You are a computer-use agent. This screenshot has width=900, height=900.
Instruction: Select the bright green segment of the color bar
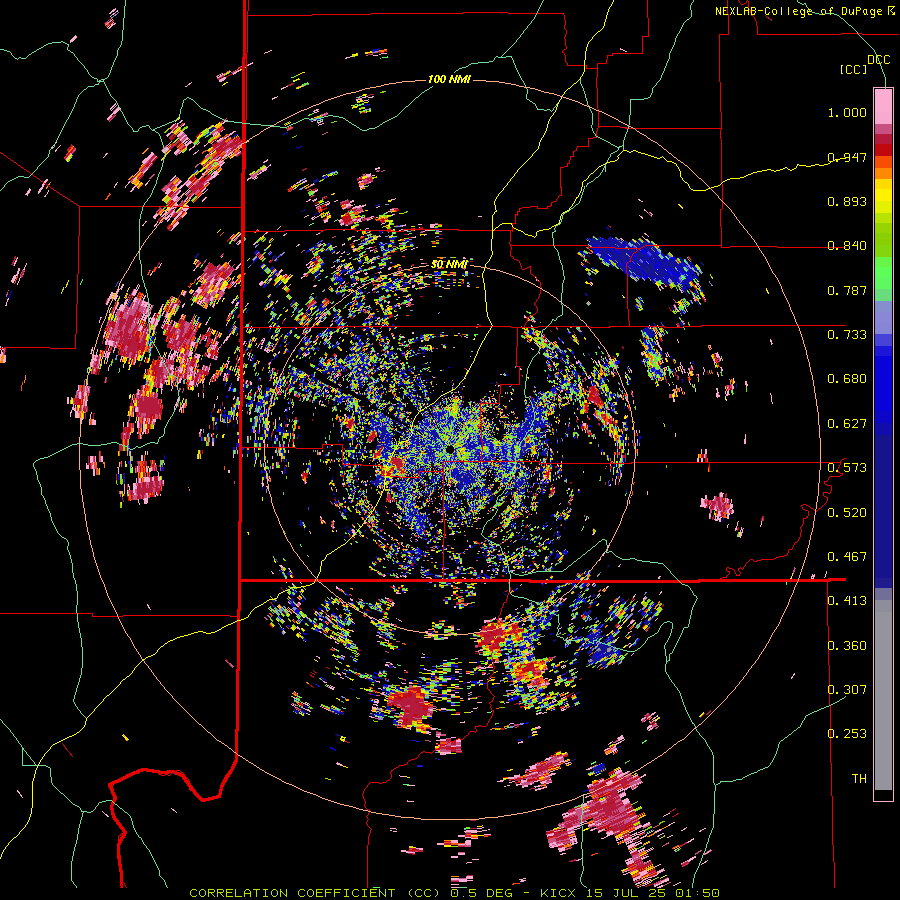(883, 273)
